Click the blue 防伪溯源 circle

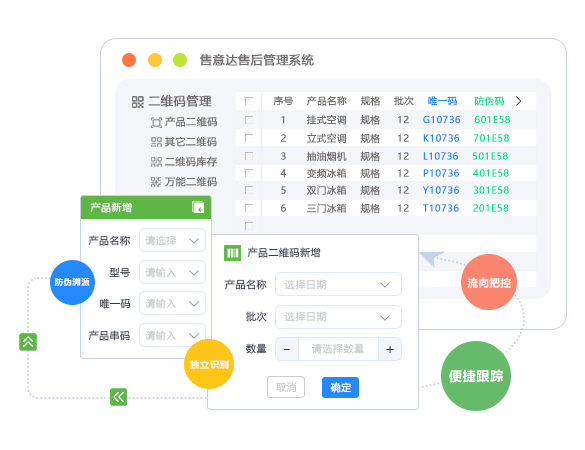(x=72, y=282)
